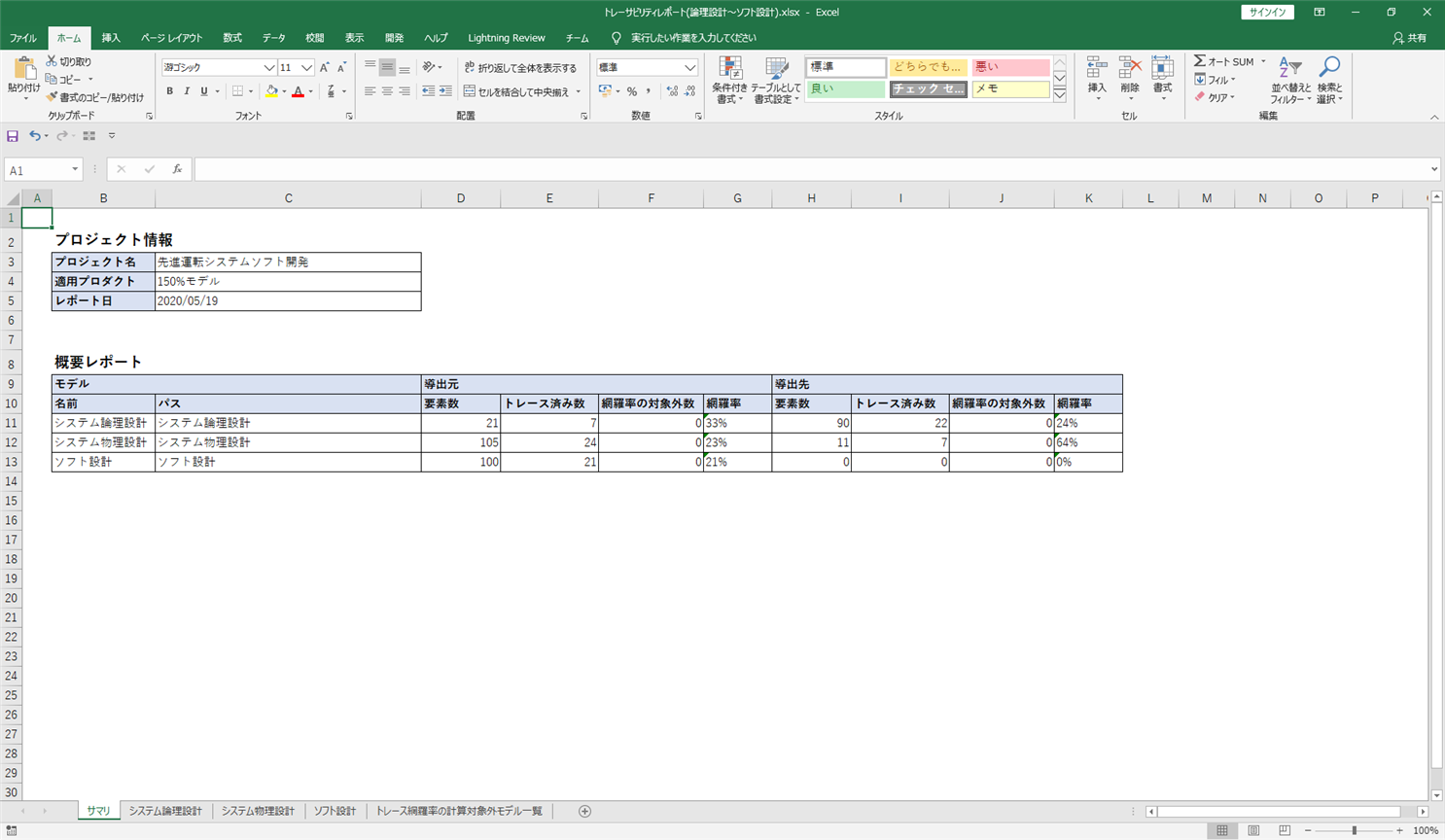The width and height of the screenshot is (1445, 840).
Task: Click the Sign in (サインイン) button
Action: pyautogui.click(x=1267, y=13)
